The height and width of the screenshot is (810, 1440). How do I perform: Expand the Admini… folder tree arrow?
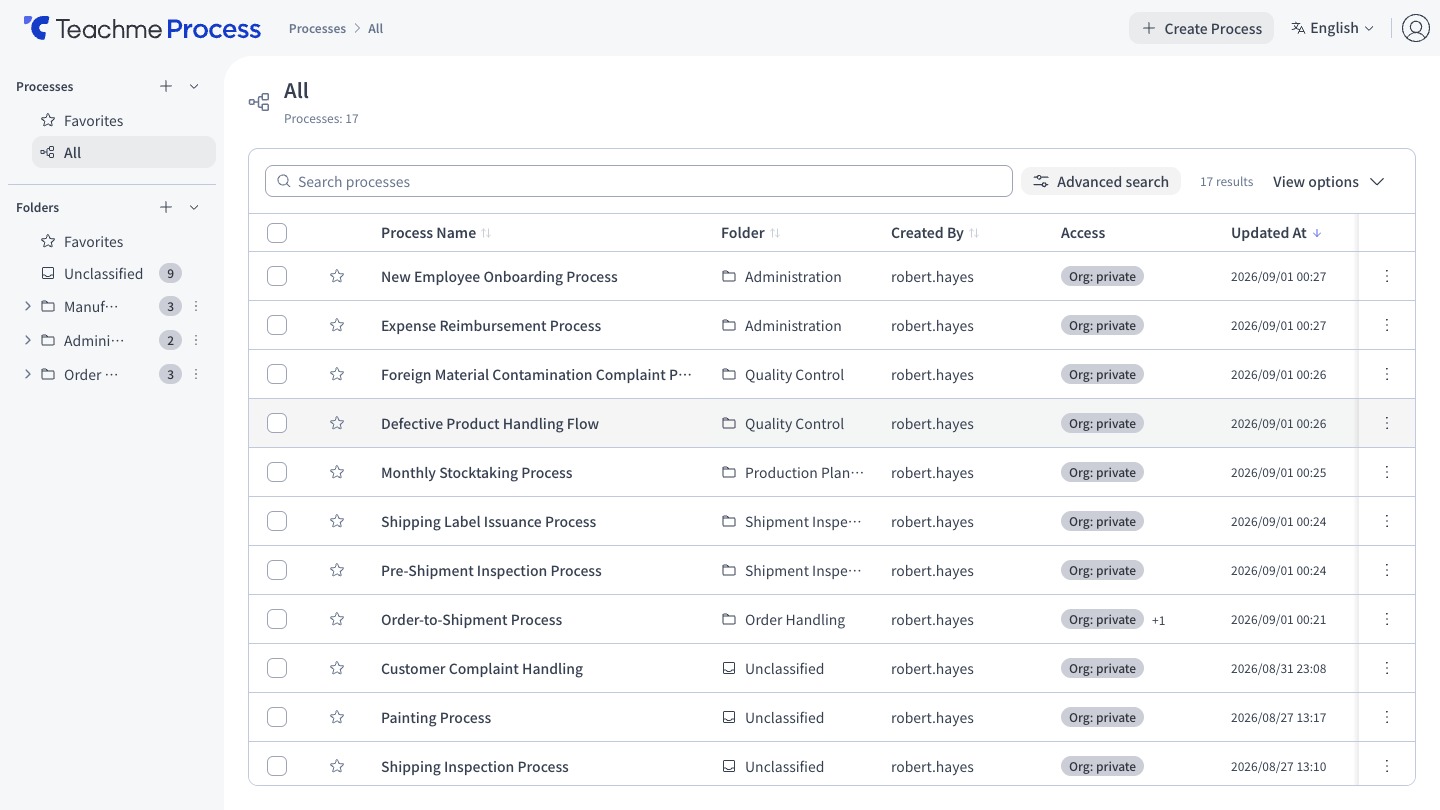pos(27,340)
